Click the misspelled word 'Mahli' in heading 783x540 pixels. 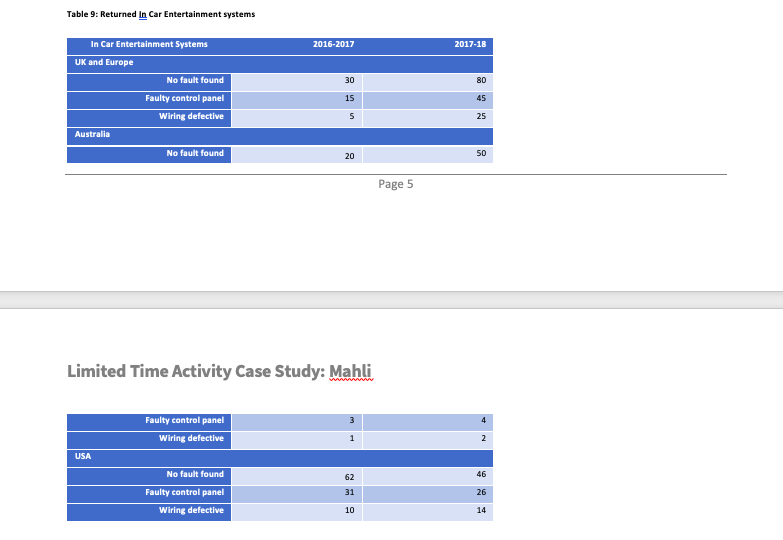tap(350, 372)
